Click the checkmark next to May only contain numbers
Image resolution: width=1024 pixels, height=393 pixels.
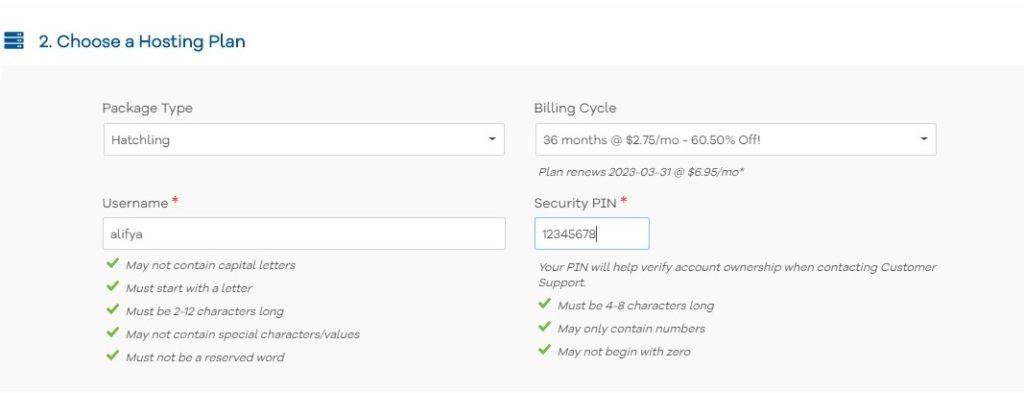[x=544, y=326]
